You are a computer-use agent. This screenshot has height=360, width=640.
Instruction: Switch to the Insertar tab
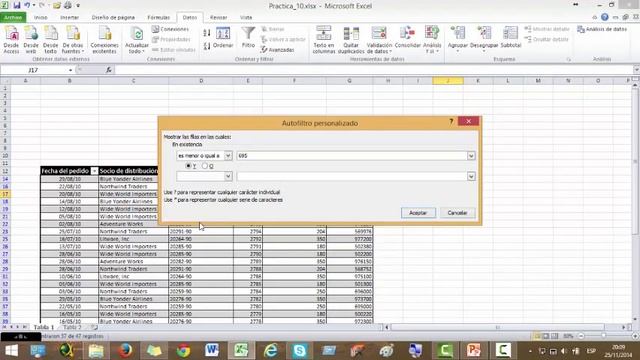pyautogui.click(x=69, y=18)
